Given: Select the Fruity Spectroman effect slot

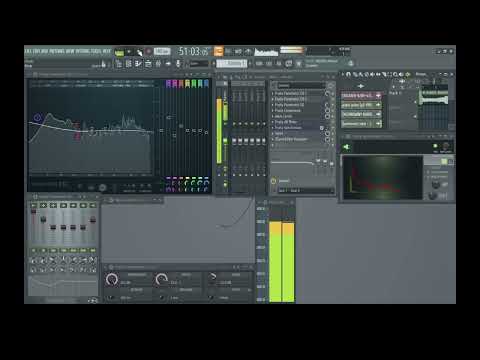Looking at the screenshot, I should (x=296, y=128).
